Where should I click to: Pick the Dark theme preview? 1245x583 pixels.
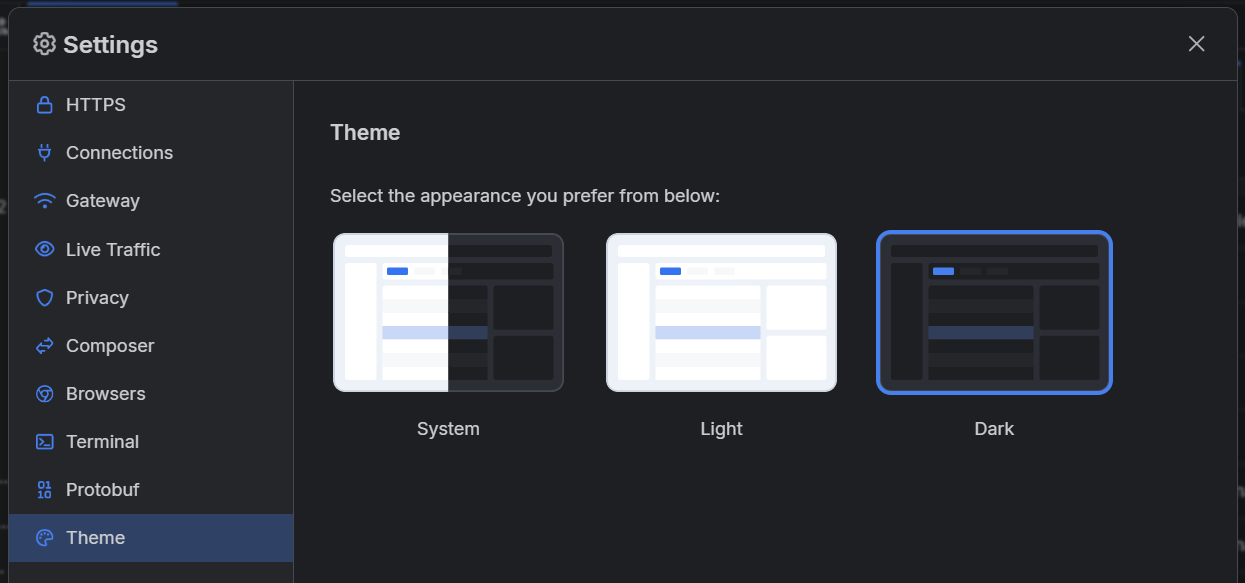click(x=994, y=312)
